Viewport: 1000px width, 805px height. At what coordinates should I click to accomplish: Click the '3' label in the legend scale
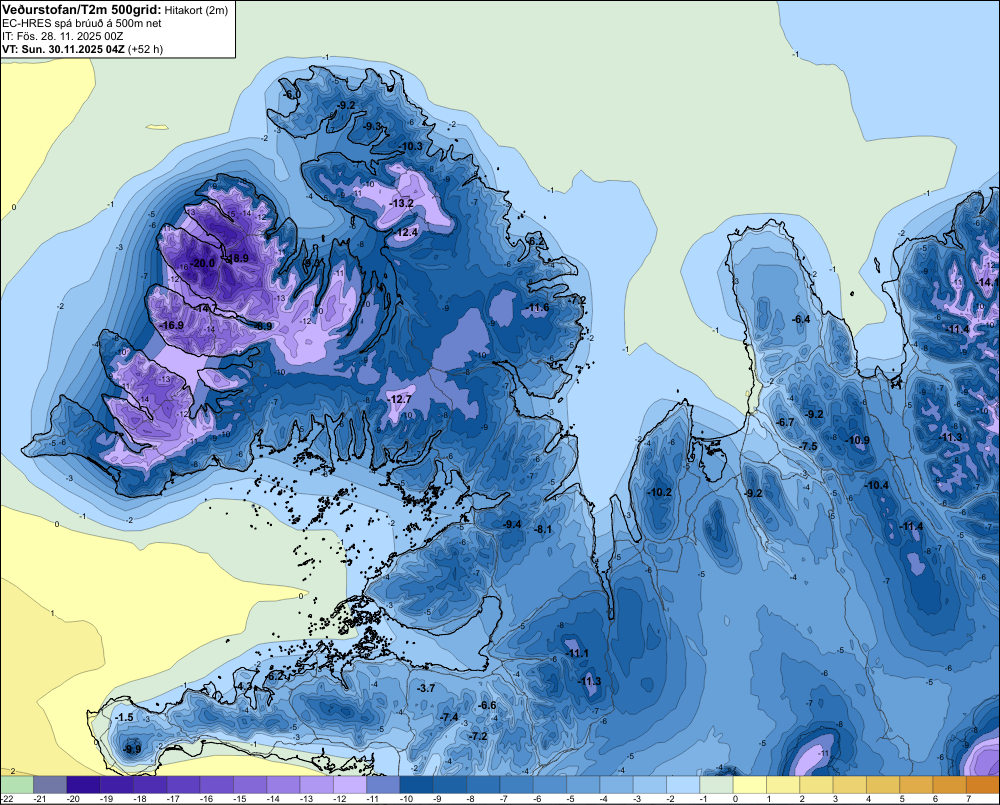(x=835, y=799)
